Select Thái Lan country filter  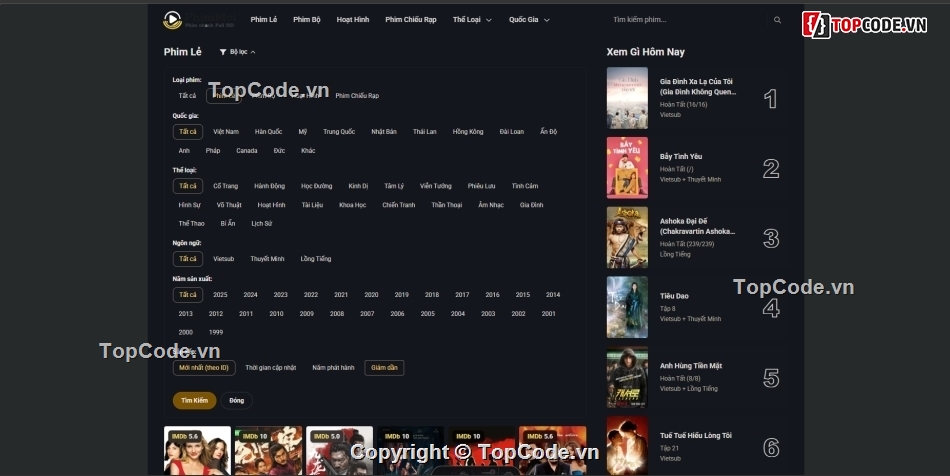tap(425, 131)
